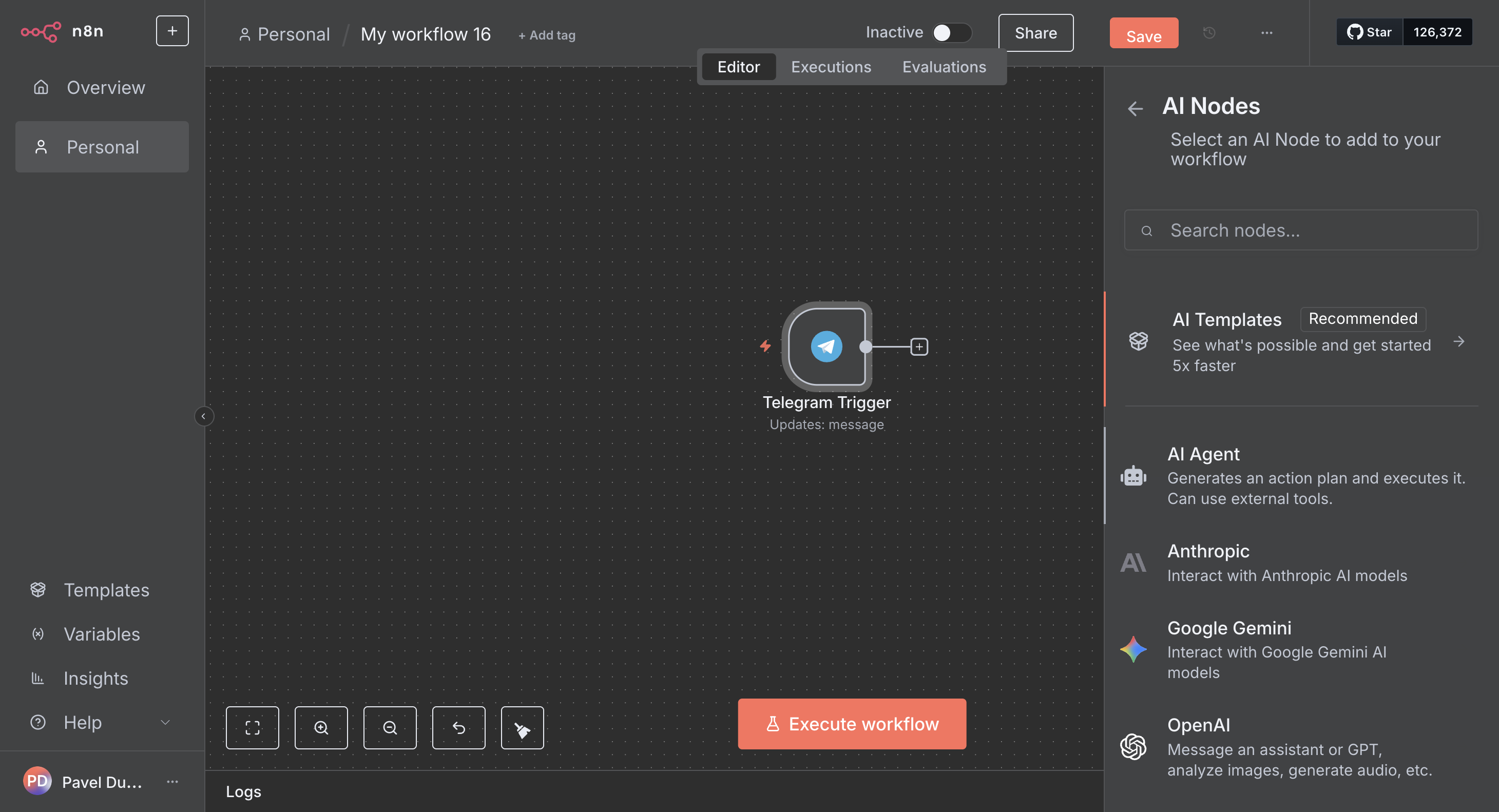
Task: Expand the Help menu chevron
Action: point(165,722)
